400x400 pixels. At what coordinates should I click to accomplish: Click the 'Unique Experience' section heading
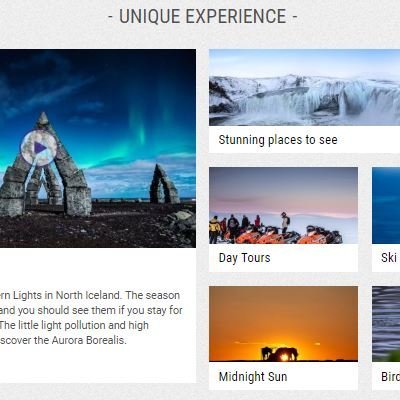pyautogui.click(x=203, y=16)
